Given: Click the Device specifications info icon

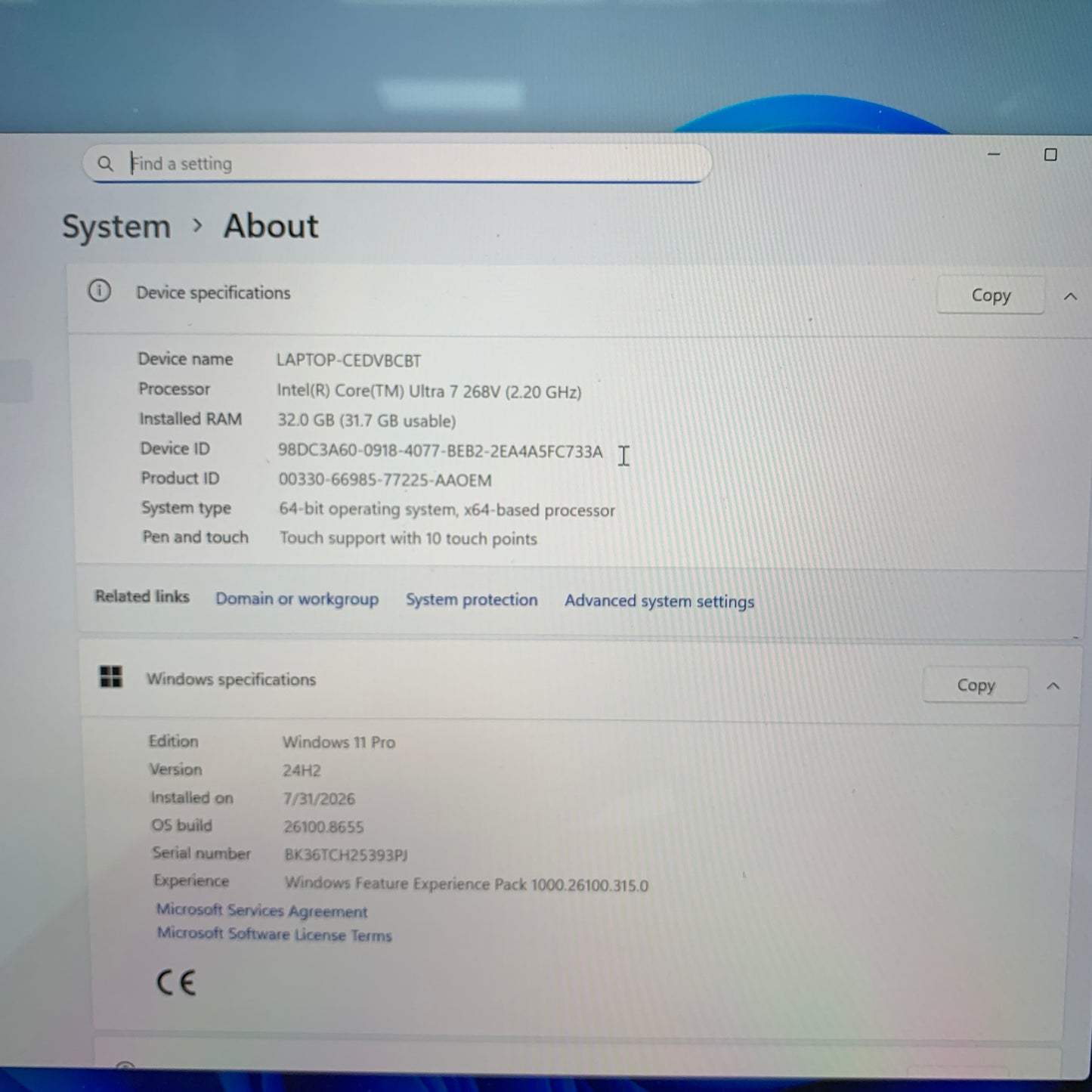Looking at the screenshot, I should tap(99, 290).
